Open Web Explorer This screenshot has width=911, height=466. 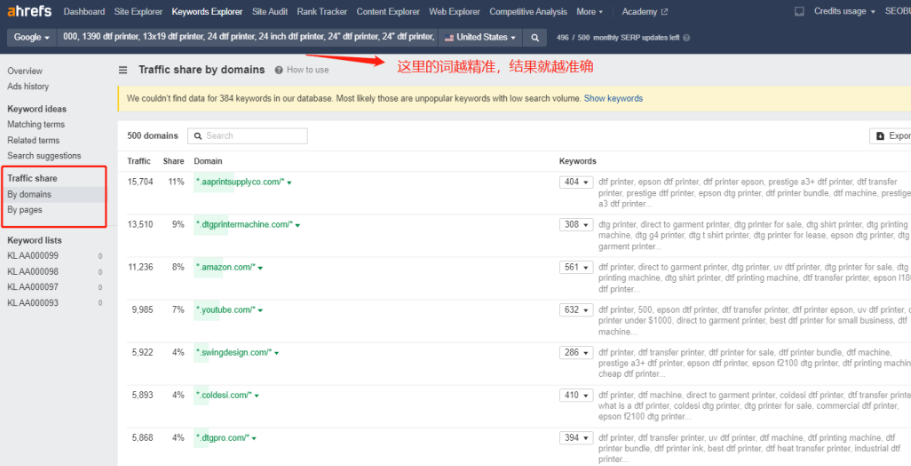(x=454, y=12)
